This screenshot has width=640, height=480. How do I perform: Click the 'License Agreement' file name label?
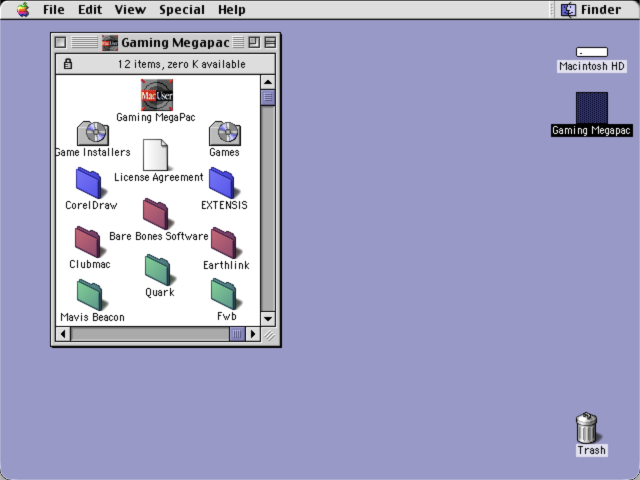click(x=159, y=177)
